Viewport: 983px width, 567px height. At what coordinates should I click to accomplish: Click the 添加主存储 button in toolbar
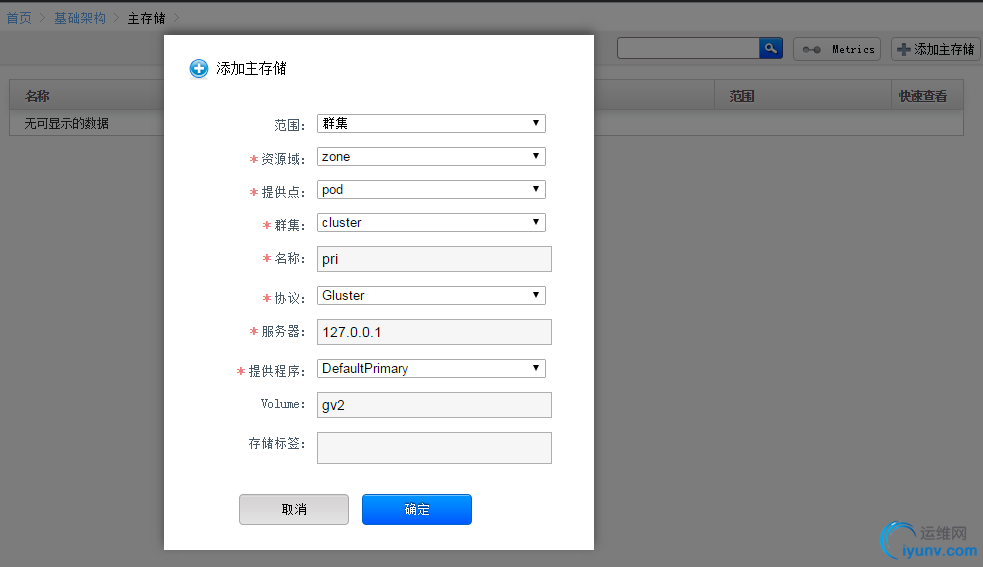coord(935,49)
